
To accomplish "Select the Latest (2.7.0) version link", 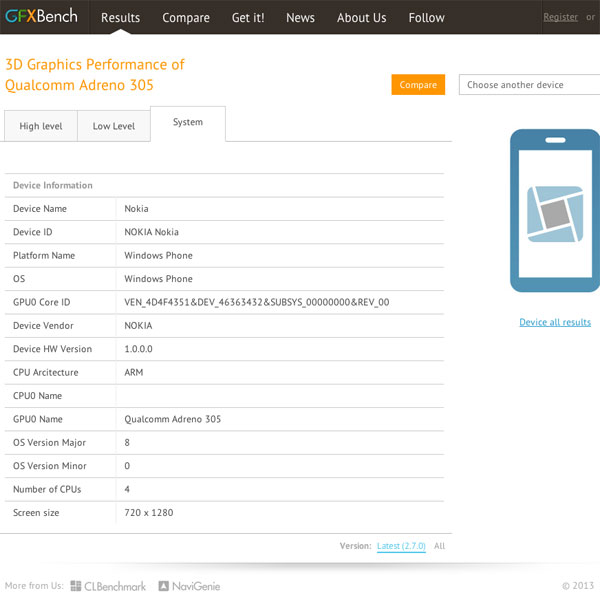I will (x=401, y=546).
